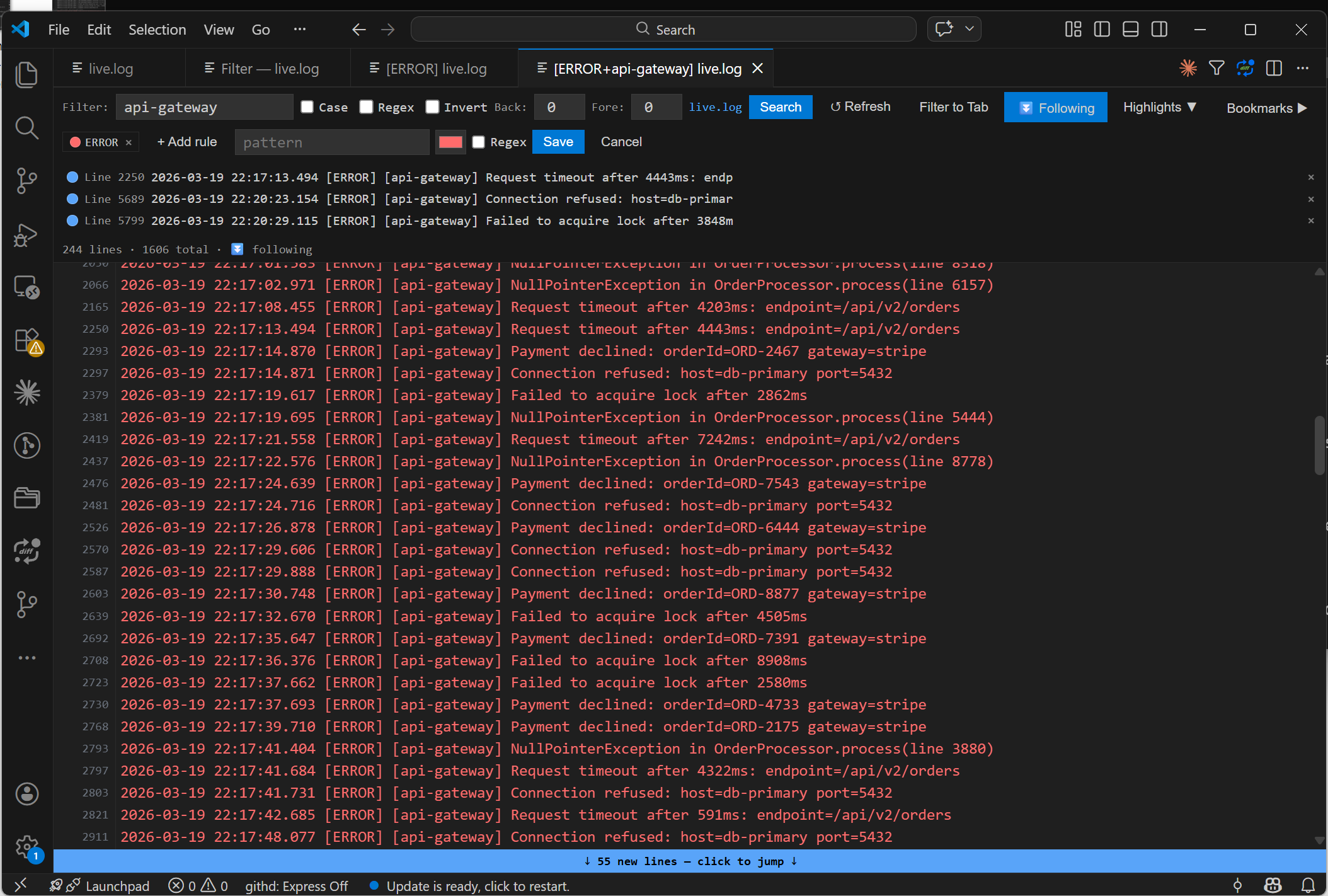Viewport: 1328px width, 896px height.
Task: Click the diff icon in editor toolbar
Action: 1245,68
